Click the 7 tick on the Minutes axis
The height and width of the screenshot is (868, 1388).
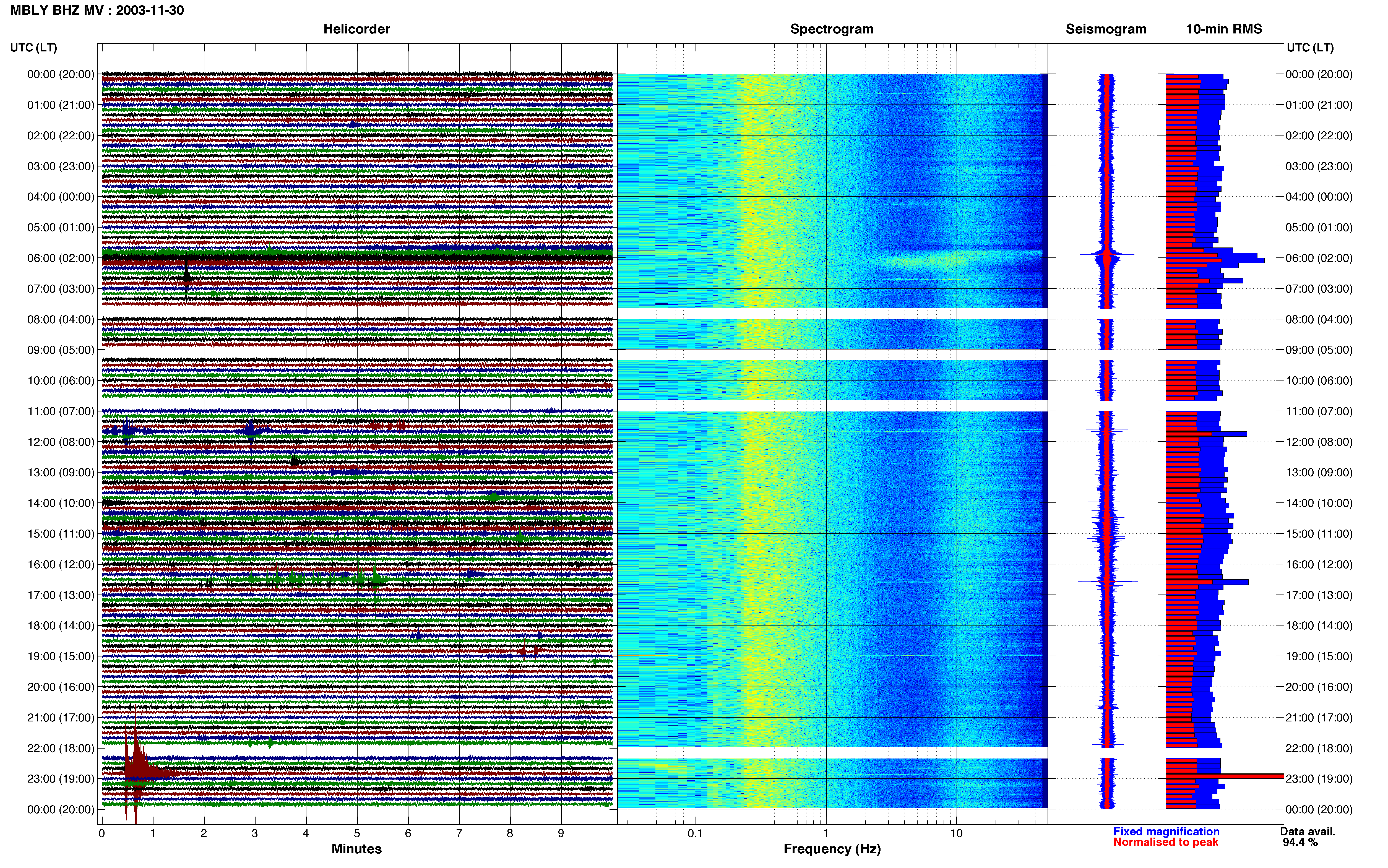(x=459, y=833)
